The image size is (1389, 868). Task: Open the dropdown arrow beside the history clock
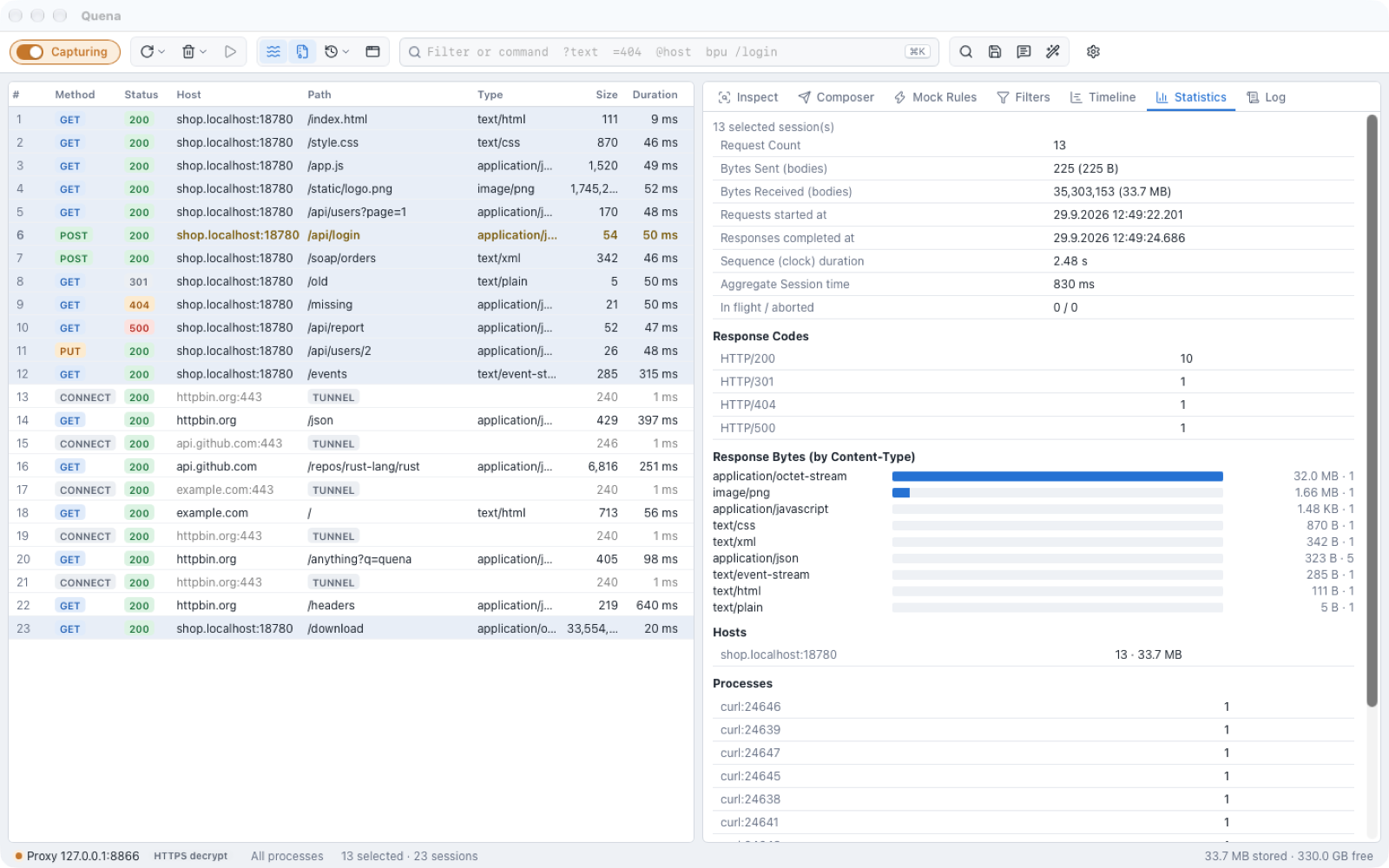tap(346, 52)
